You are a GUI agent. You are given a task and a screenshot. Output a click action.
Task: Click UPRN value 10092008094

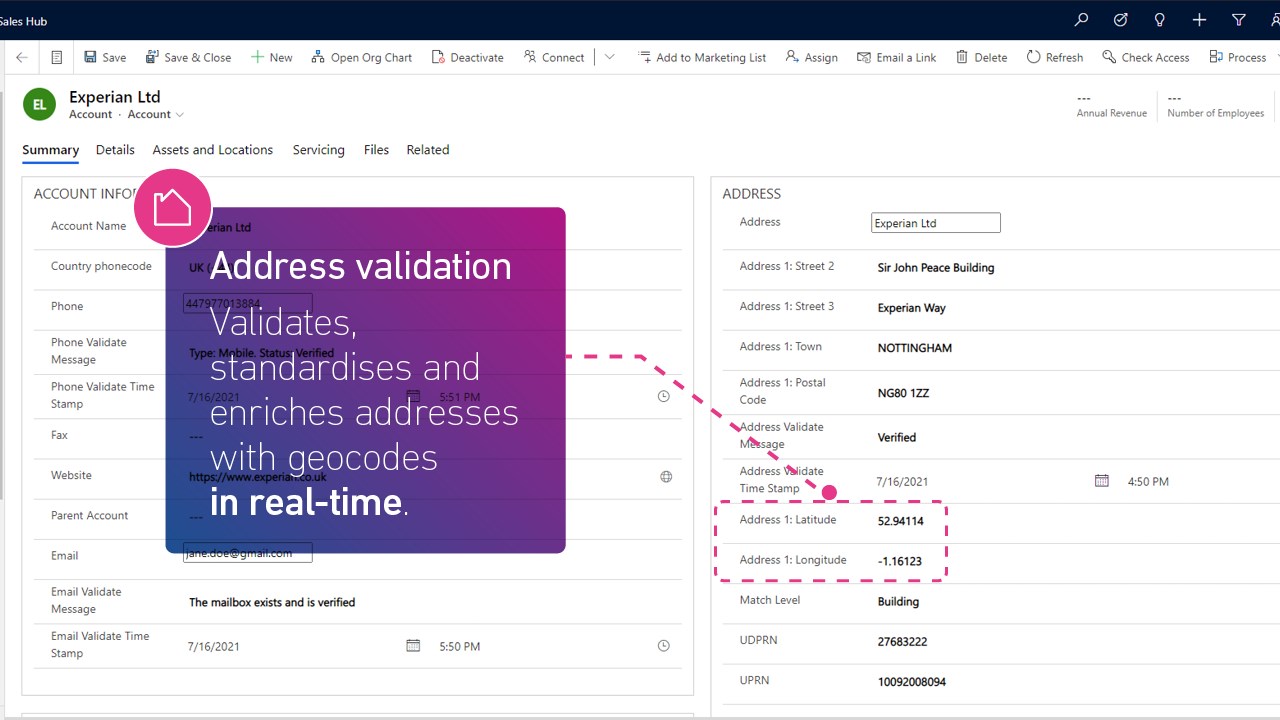912,681
